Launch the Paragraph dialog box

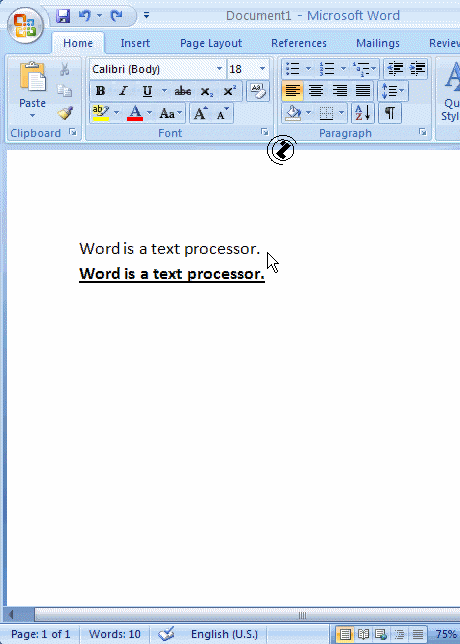pyautogui.click(x=423, y=132)
